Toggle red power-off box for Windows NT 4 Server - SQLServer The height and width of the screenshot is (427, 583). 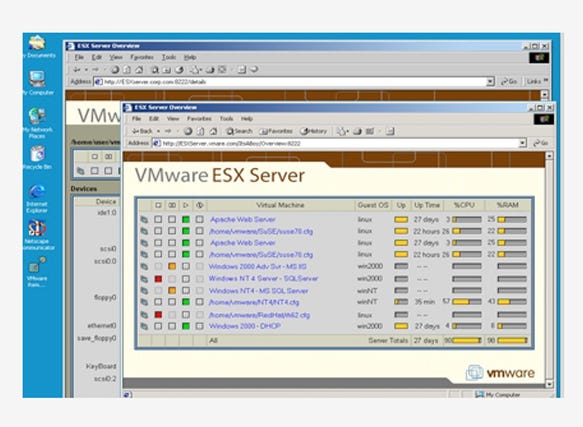158,279
